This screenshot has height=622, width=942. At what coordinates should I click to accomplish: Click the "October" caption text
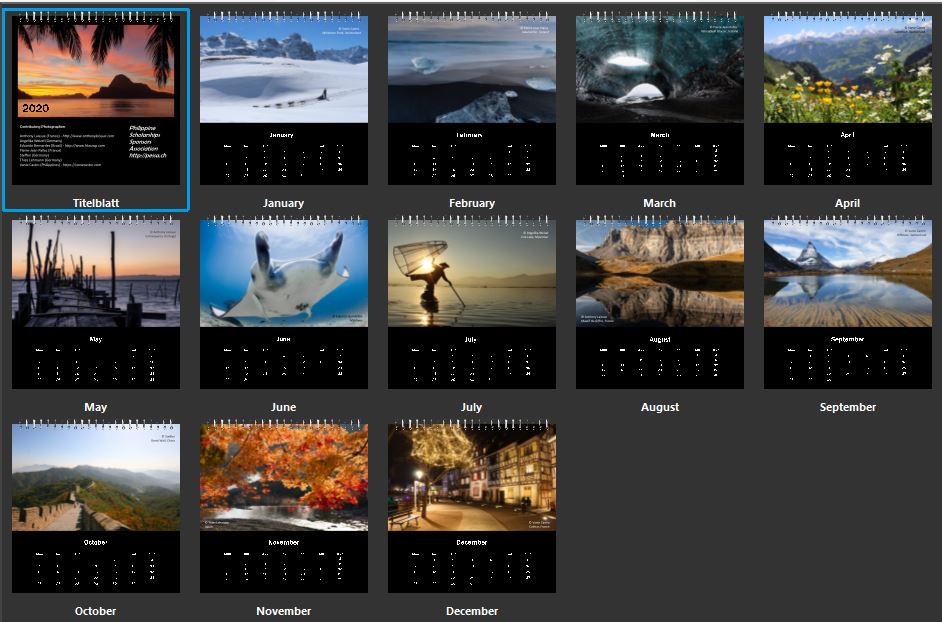(x=96, y=611)
